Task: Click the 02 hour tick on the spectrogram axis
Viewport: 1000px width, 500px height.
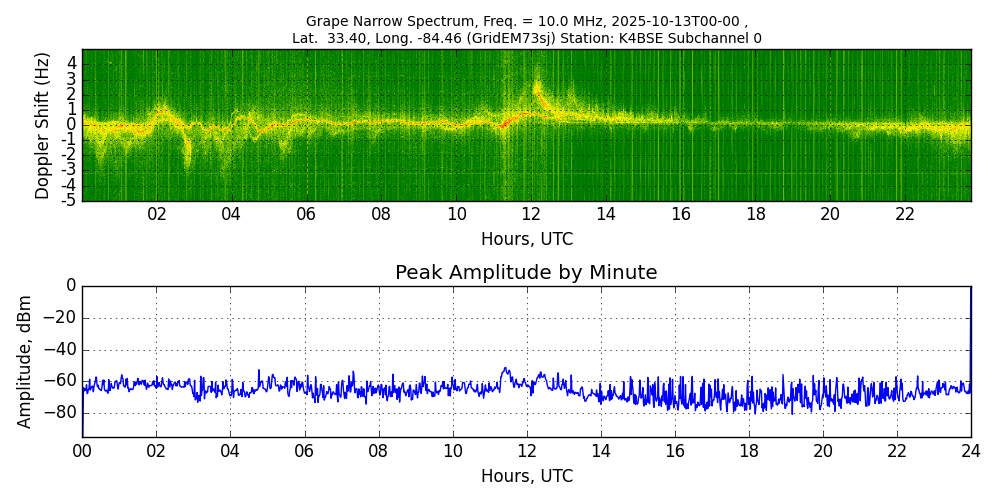Action: tap(157, 214)
